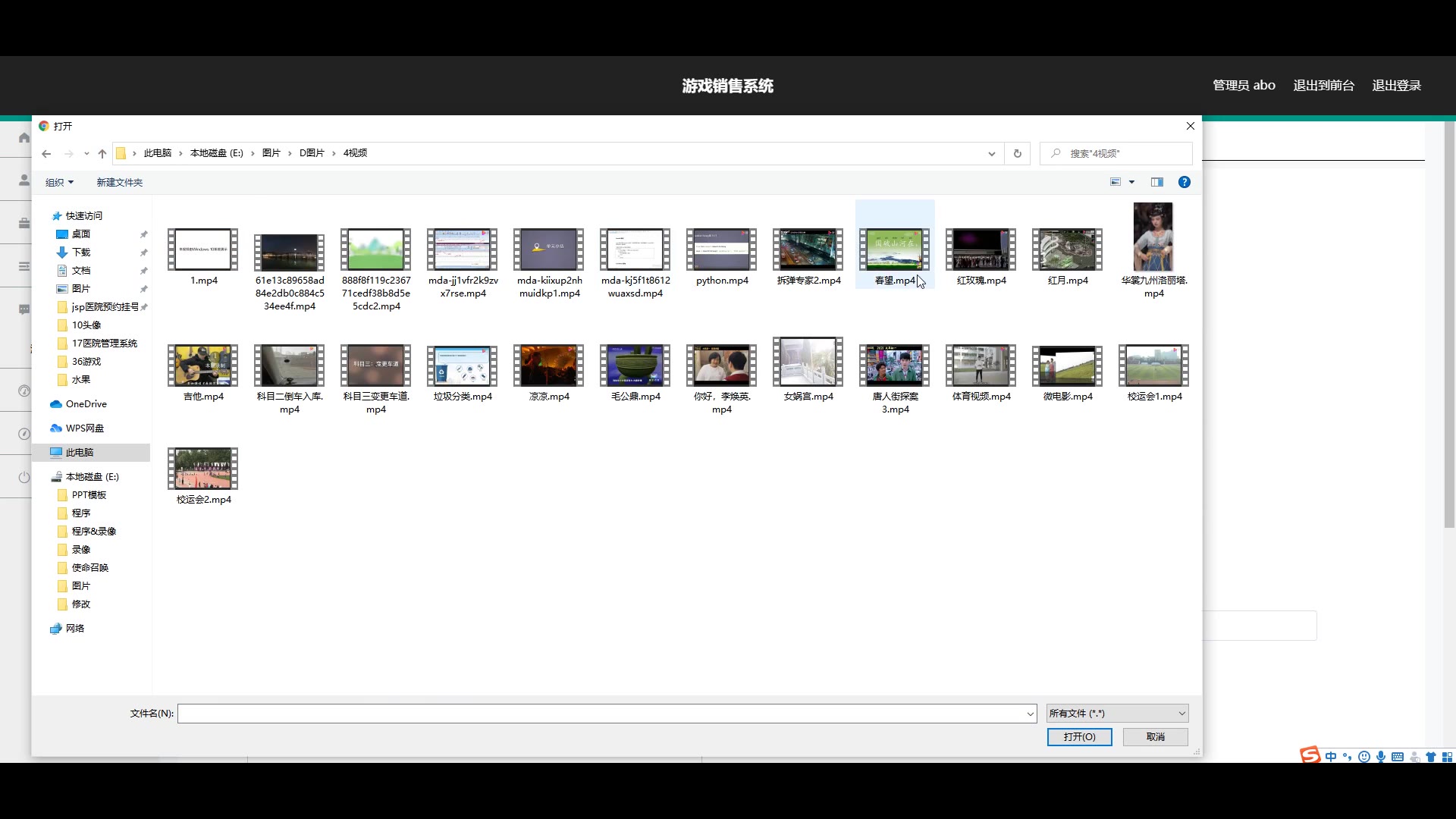Select the OneDrive entry in sidebar
The width and height of the screenshot is (1456, 819).
click(x=86, y=404)
